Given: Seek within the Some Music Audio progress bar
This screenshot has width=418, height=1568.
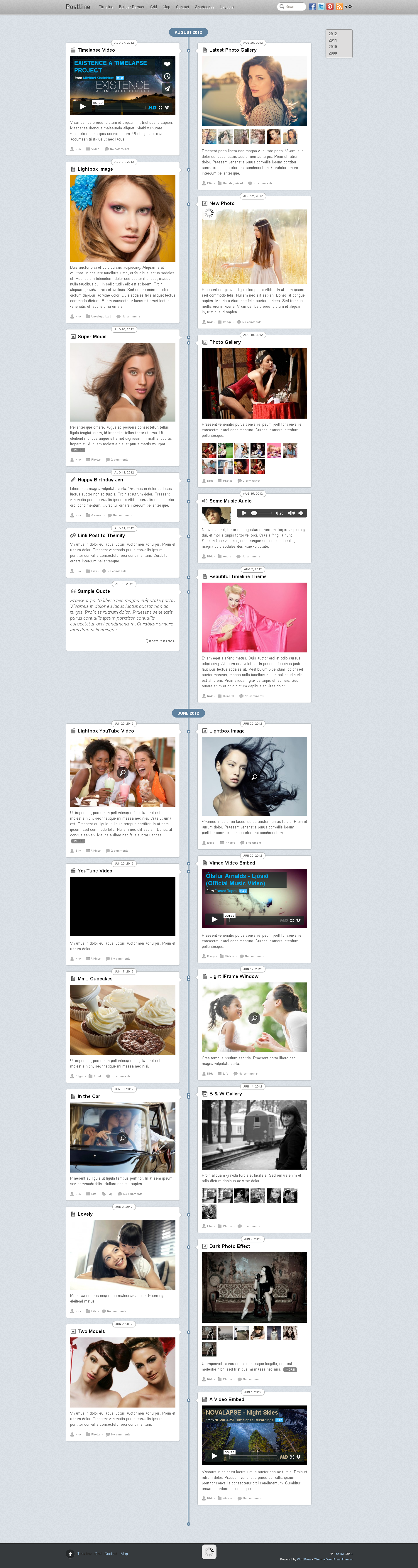Looking at the screenshot, I should pyautogui.click(x=262, y=513).
